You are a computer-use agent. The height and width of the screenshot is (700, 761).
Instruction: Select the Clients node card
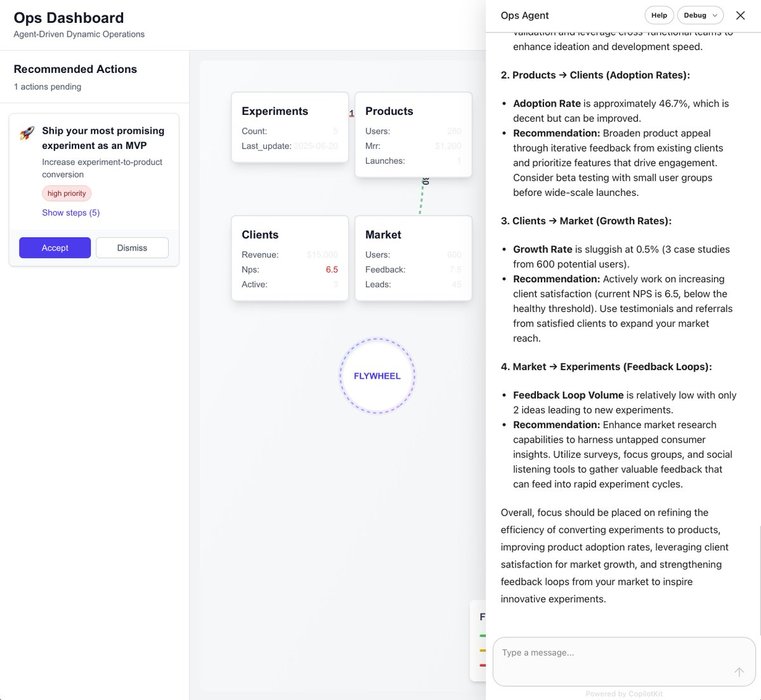(x=290, y=258)
